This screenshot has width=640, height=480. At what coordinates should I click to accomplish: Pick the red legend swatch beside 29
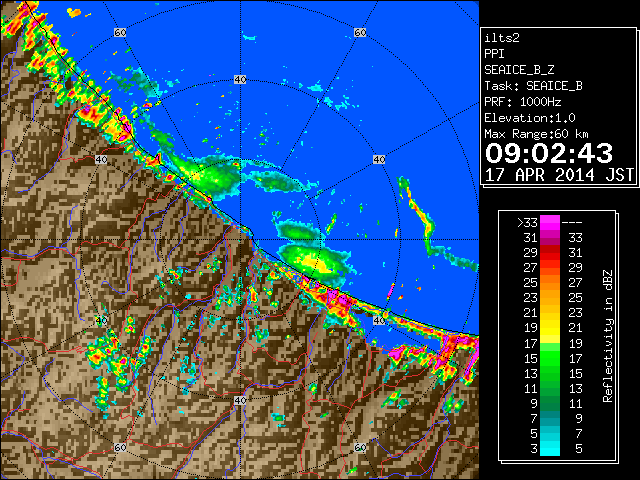pyautogui.click(x=550, y=253)
